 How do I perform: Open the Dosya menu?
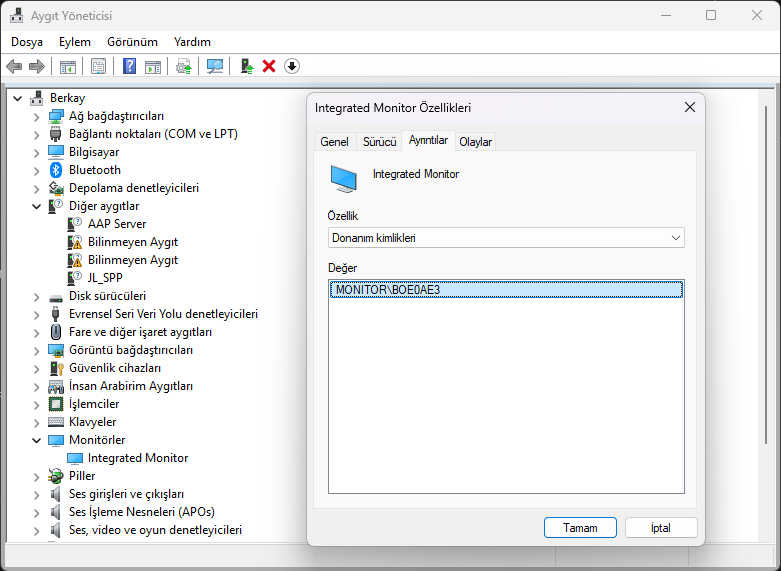tap(27, 42)
